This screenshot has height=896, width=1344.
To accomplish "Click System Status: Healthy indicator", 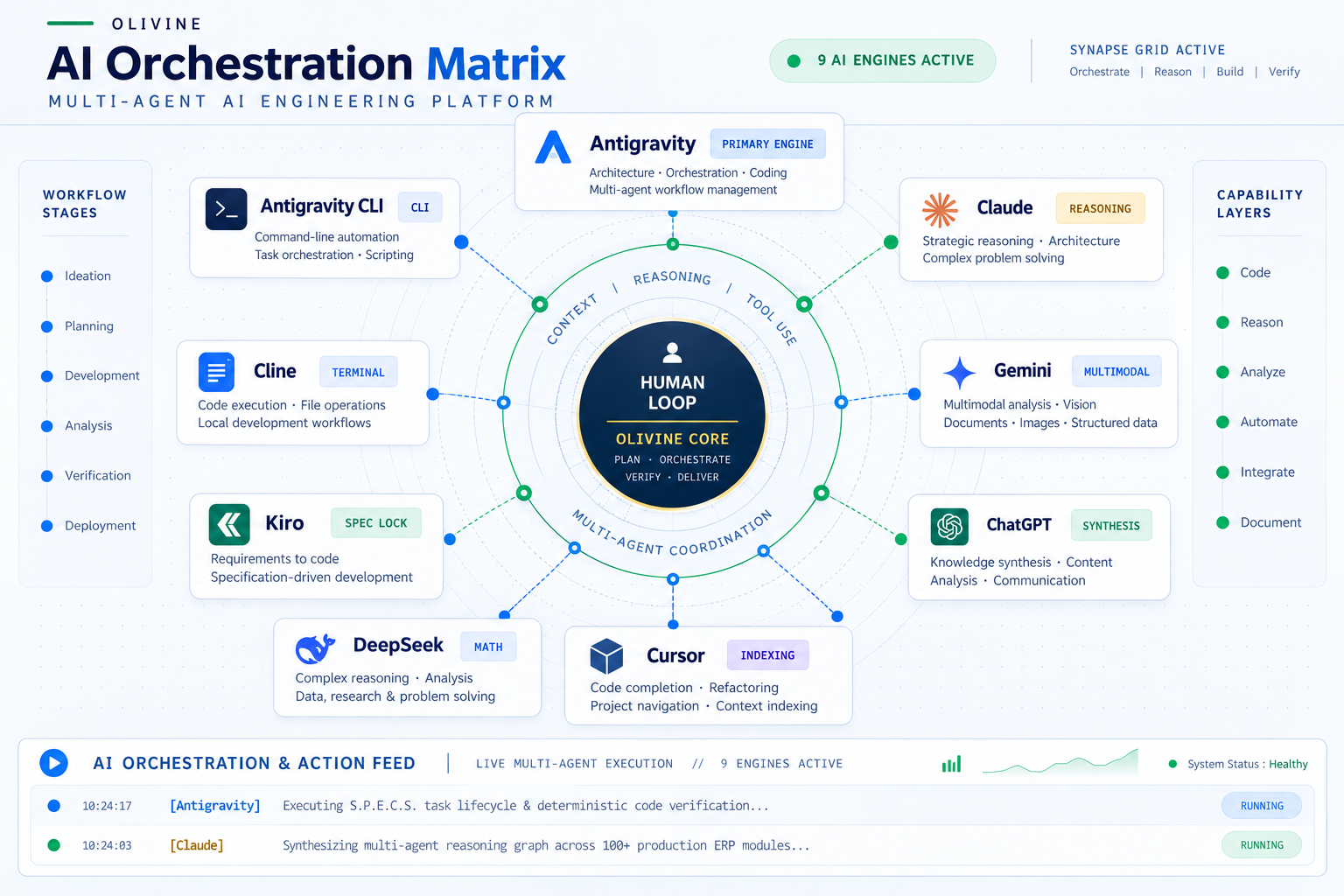I will pyautogui.click(x=1238, y=764).
